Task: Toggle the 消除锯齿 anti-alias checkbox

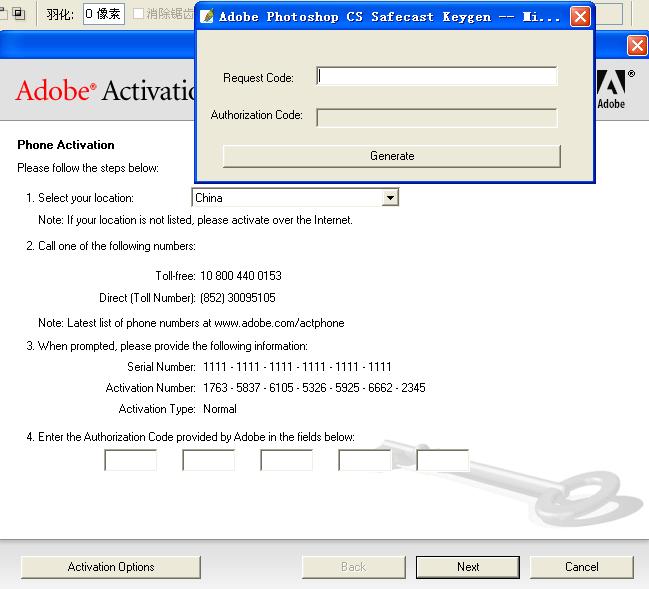Action: (138, 14)
